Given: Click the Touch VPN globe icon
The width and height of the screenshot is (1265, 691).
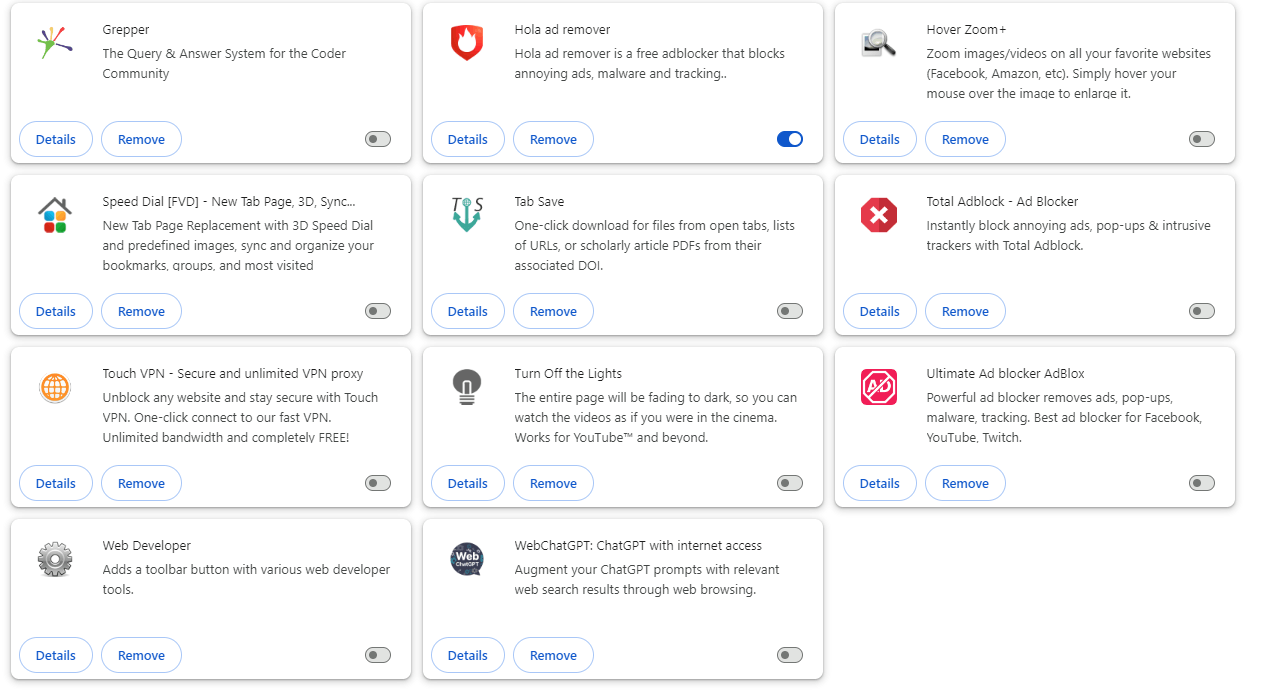Looking at the screenshot, I should 55,386.
